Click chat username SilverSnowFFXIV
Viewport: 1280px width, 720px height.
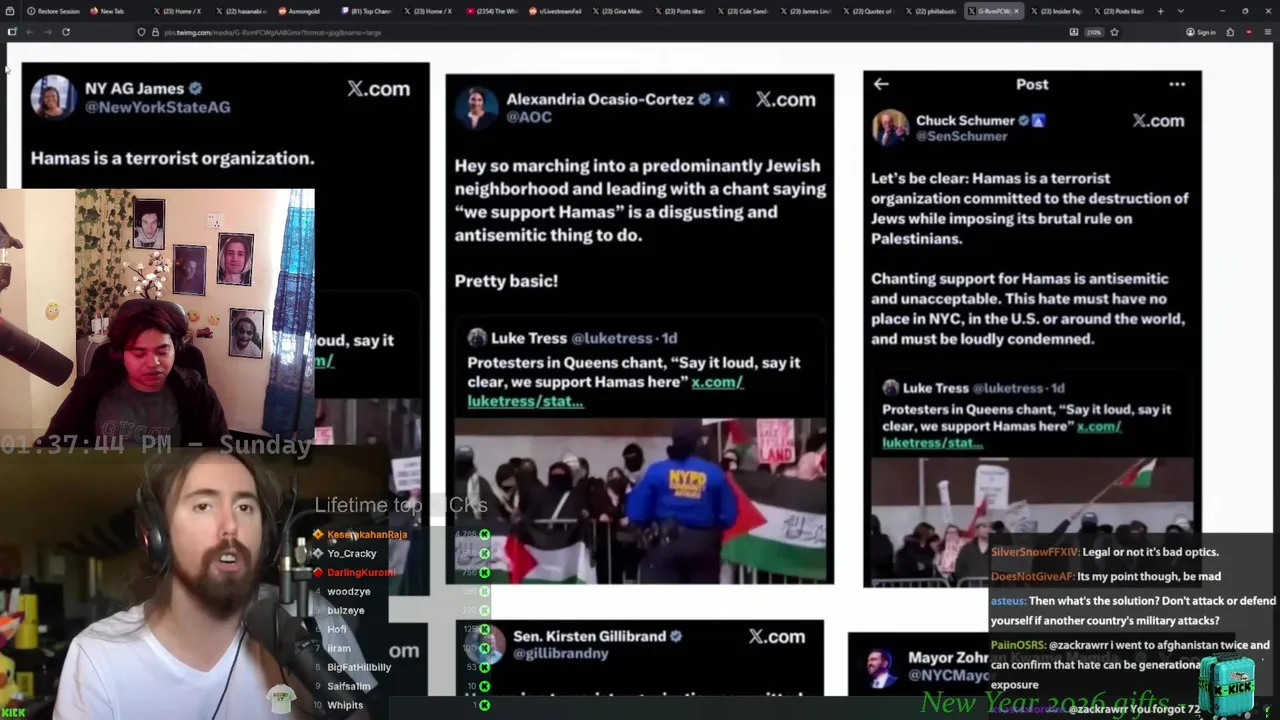click(x=1034, y=552)
